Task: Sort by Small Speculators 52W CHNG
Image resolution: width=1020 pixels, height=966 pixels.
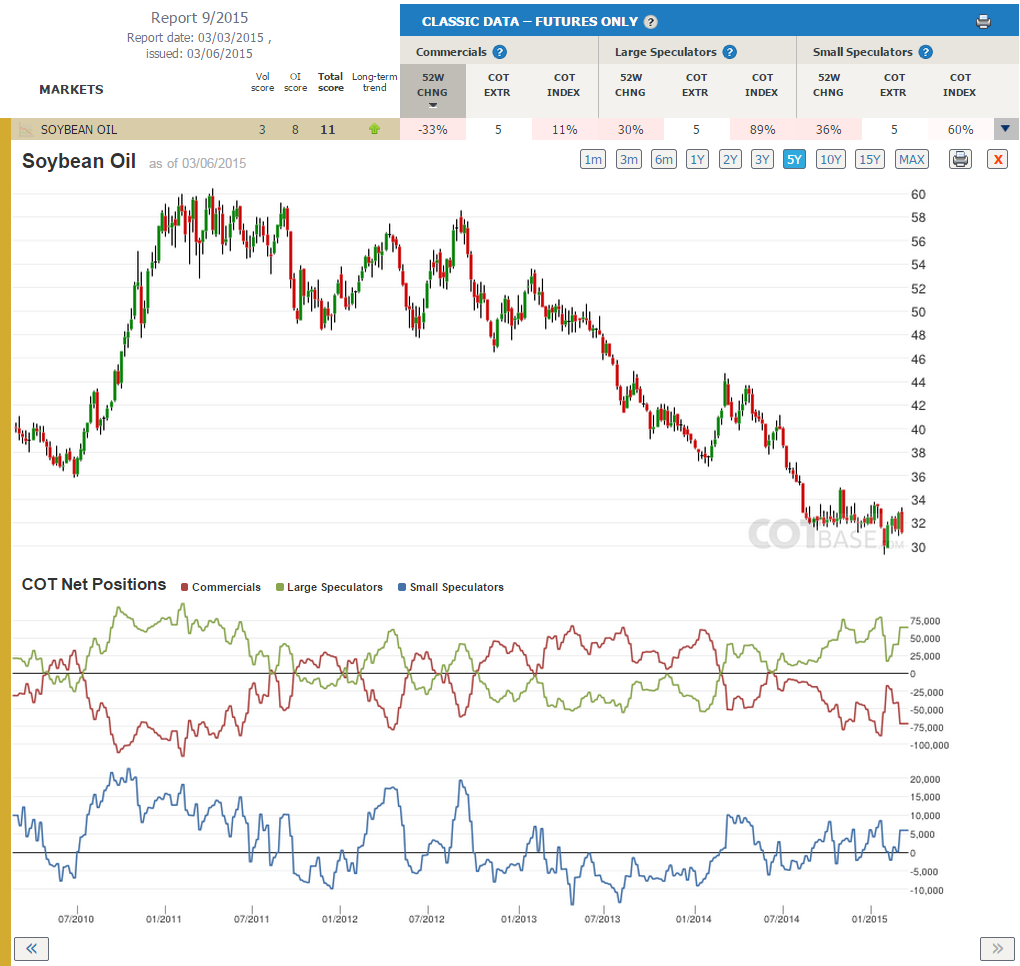Action: point(828,85)
